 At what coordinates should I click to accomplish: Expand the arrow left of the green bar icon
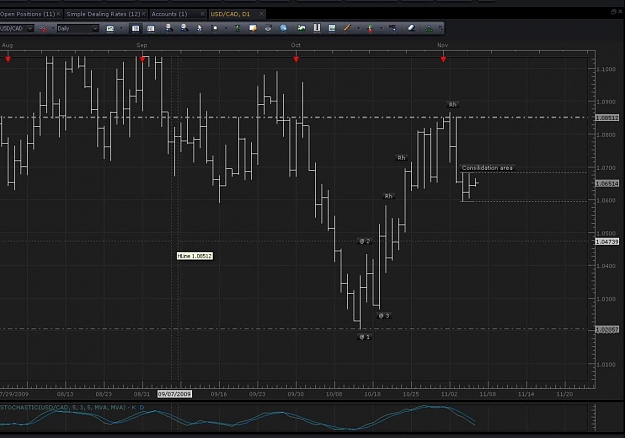pos(226,28)
